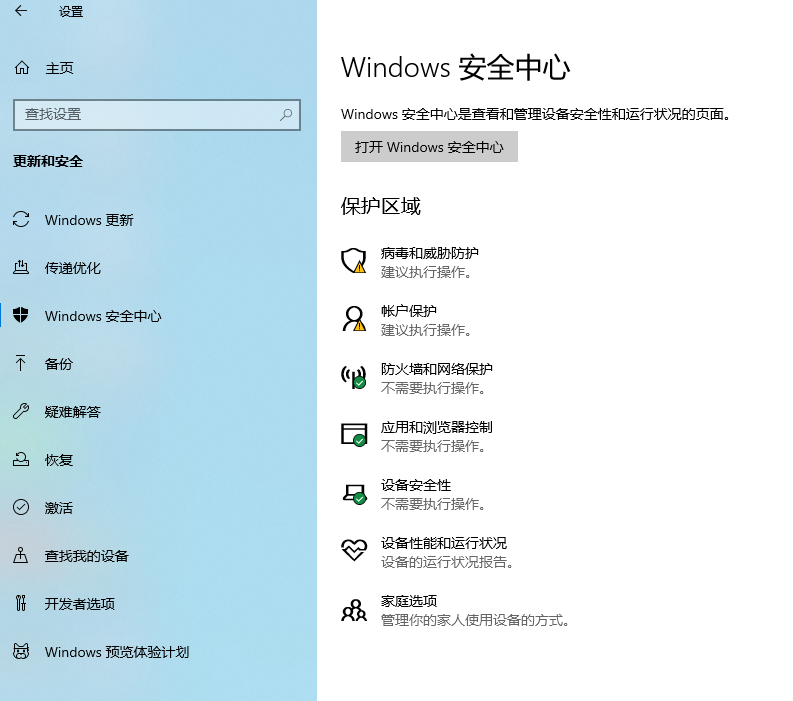793x701 pixels.
Task: Click the device performance heart icon
Action: pos(354,550)
